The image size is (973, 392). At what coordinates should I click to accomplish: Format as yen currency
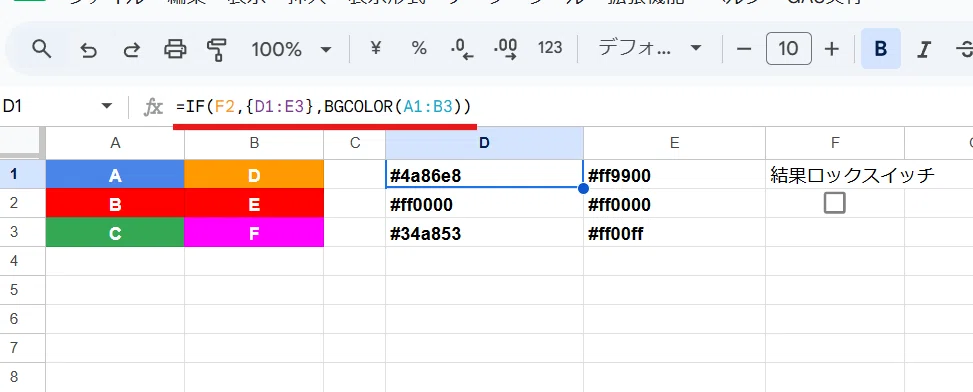[375, 48]
